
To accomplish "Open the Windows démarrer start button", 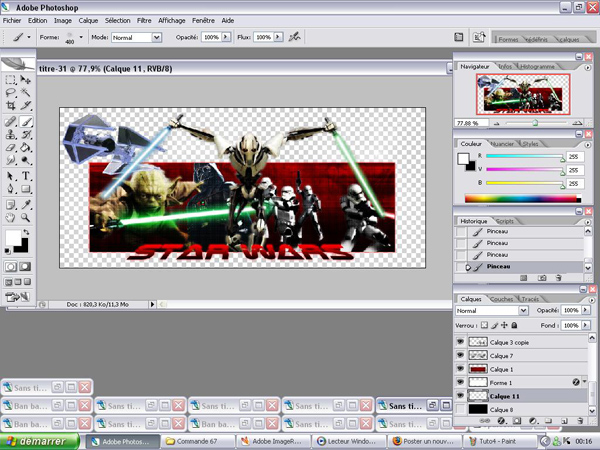I will (x=39, y=441).
